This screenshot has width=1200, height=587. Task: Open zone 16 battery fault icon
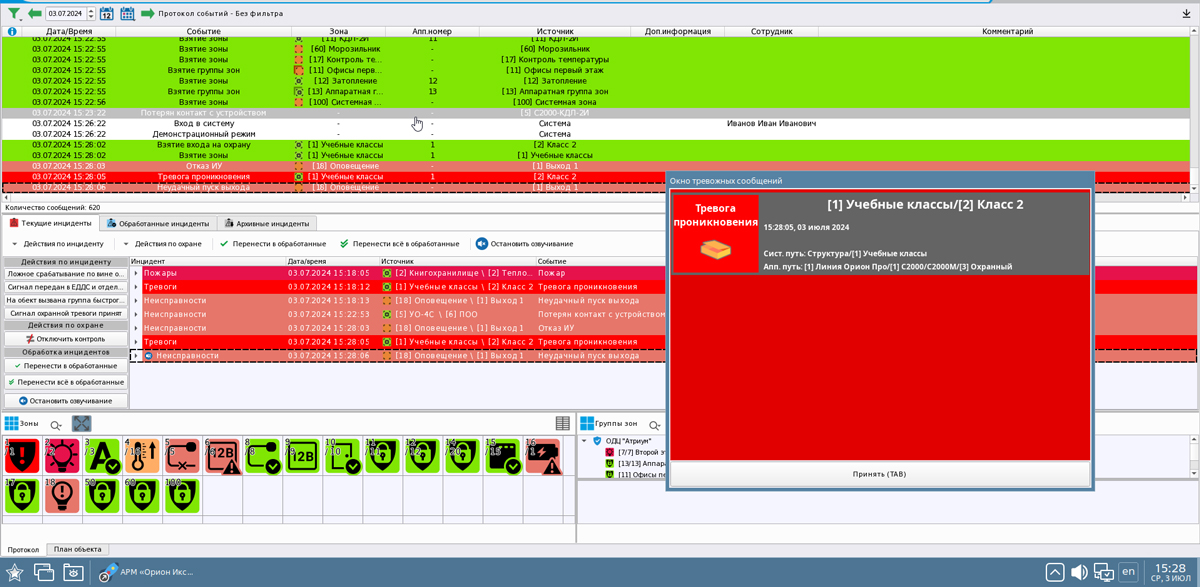[x=543, y=456]
